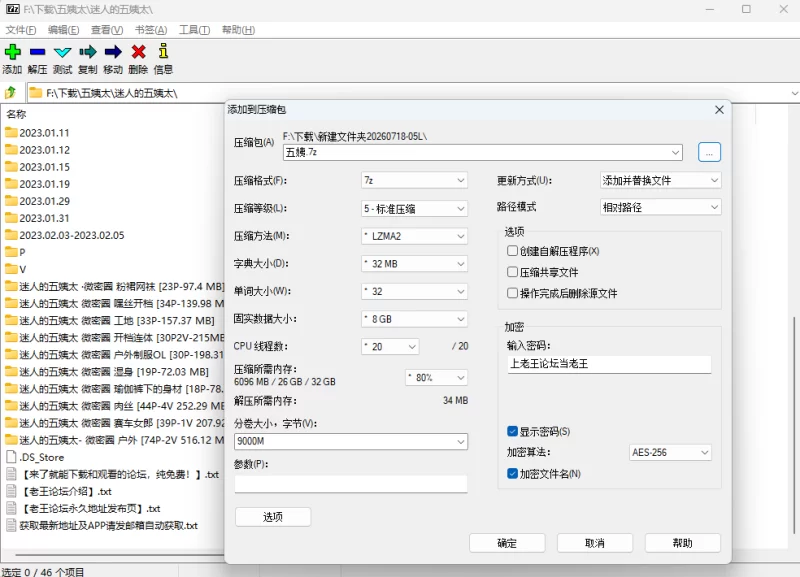Screen dimensions: 800x577
Task: Open the 压缩等级 dropdown
Action: tap(414, 208)
